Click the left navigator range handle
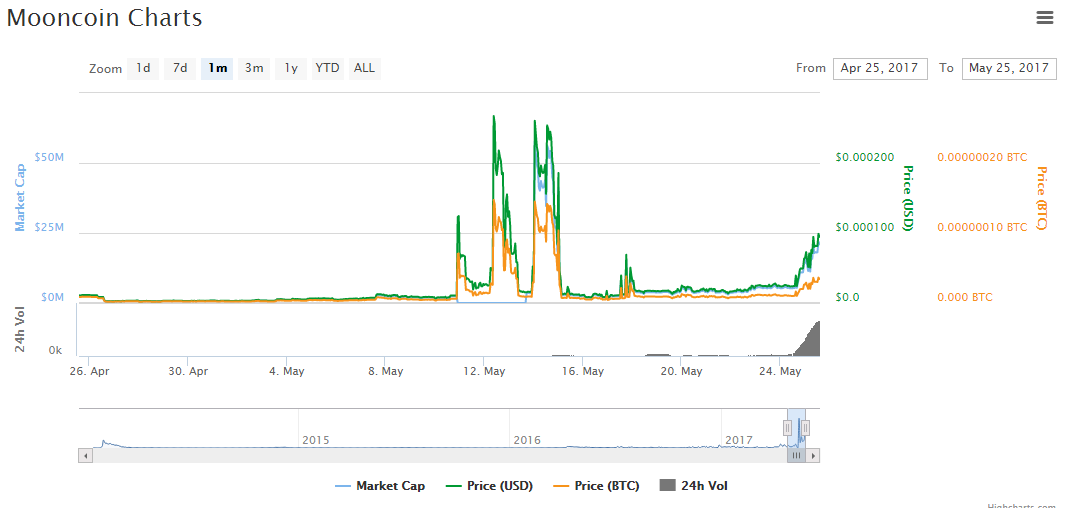This screenshot has height=508, width=1066. (787, 428)
